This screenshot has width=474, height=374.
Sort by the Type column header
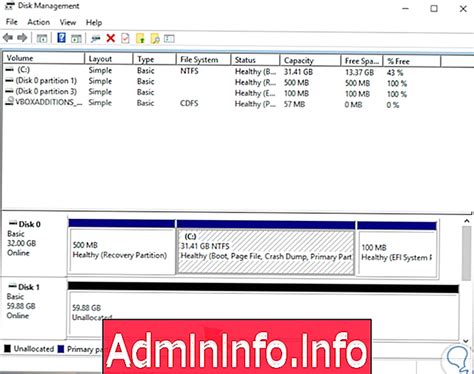(x=154, y=59)
